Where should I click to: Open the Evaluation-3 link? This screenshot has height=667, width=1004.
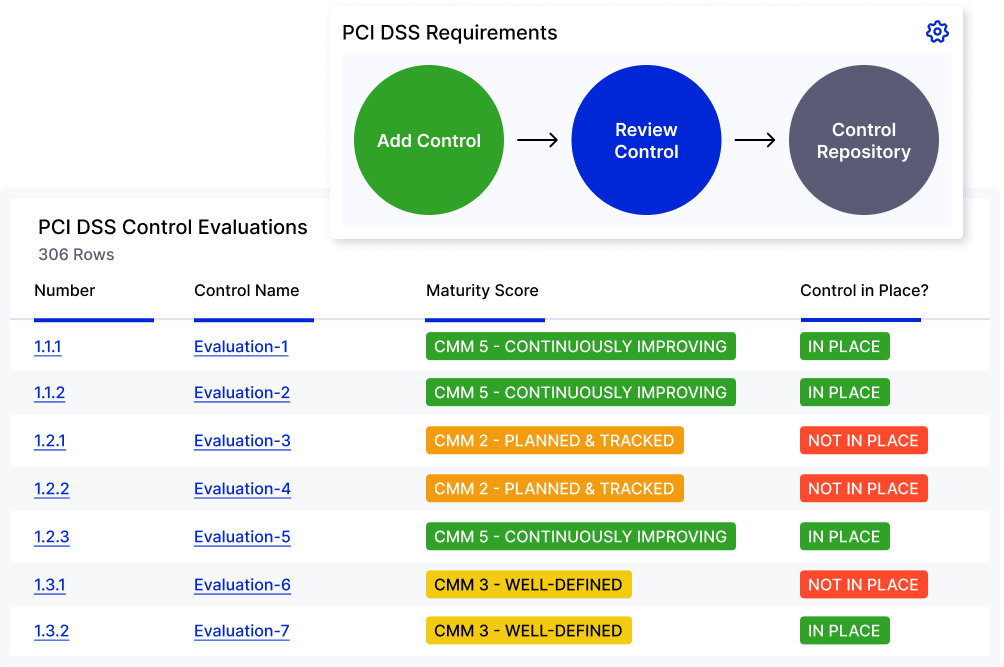[x=242, y=440]
